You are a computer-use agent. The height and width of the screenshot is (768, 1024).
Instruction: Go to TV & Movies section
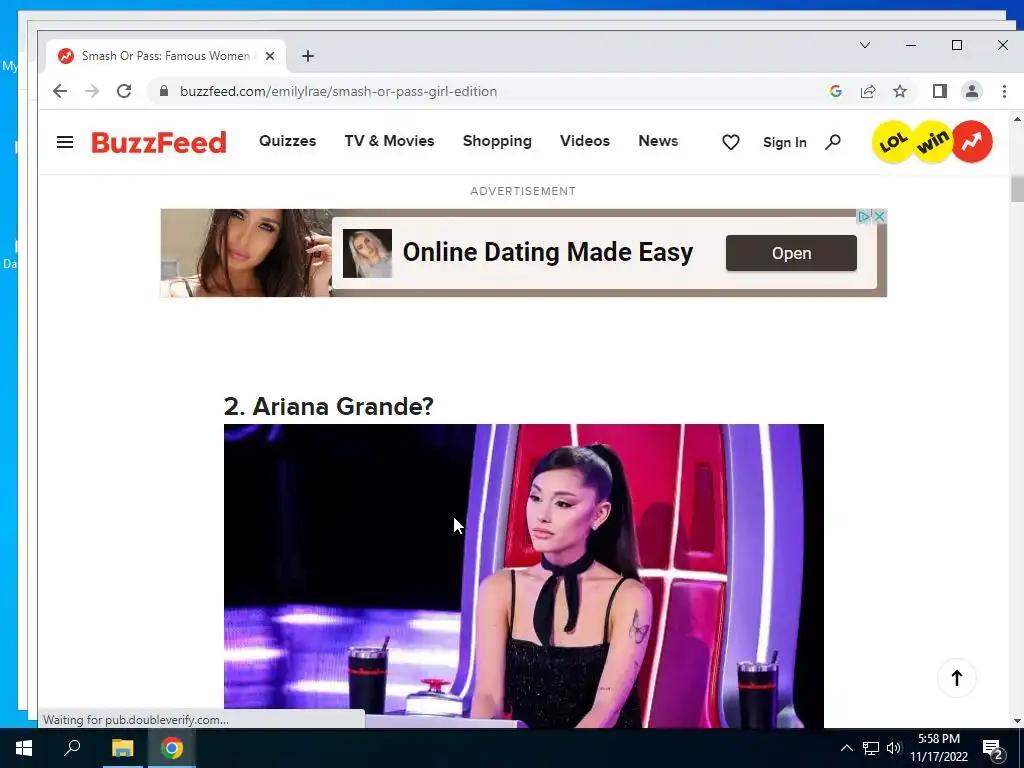click(x=389, y=141)
